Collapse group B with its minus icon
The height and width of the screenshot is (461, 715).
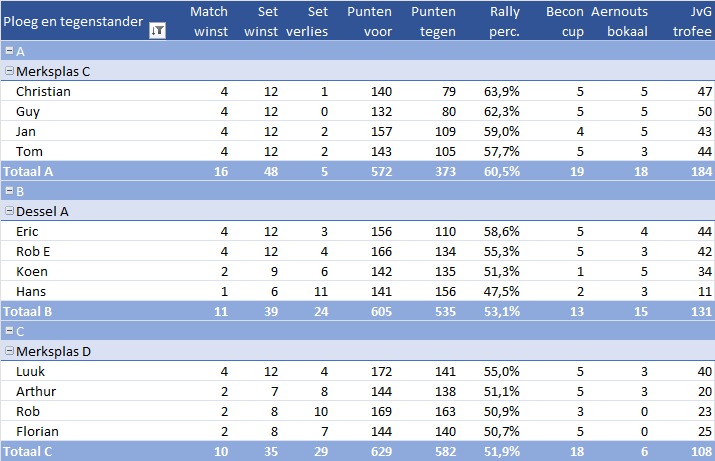coord(8,191)
